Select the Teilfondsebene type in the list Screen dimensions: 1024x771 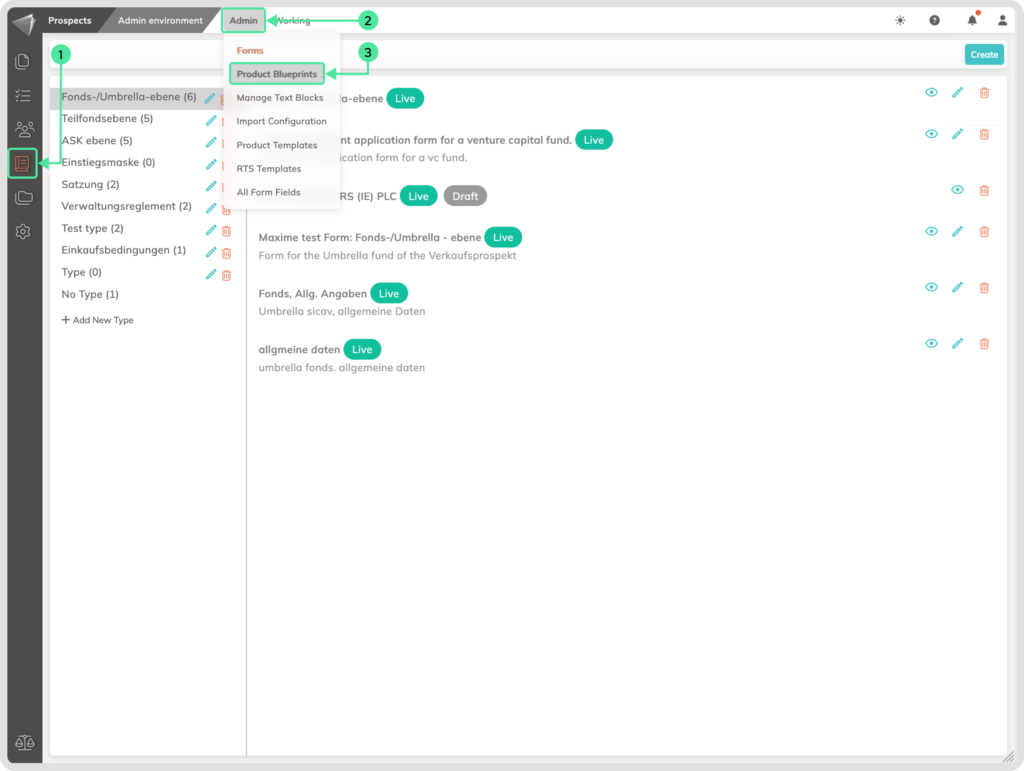coord(105,118)
